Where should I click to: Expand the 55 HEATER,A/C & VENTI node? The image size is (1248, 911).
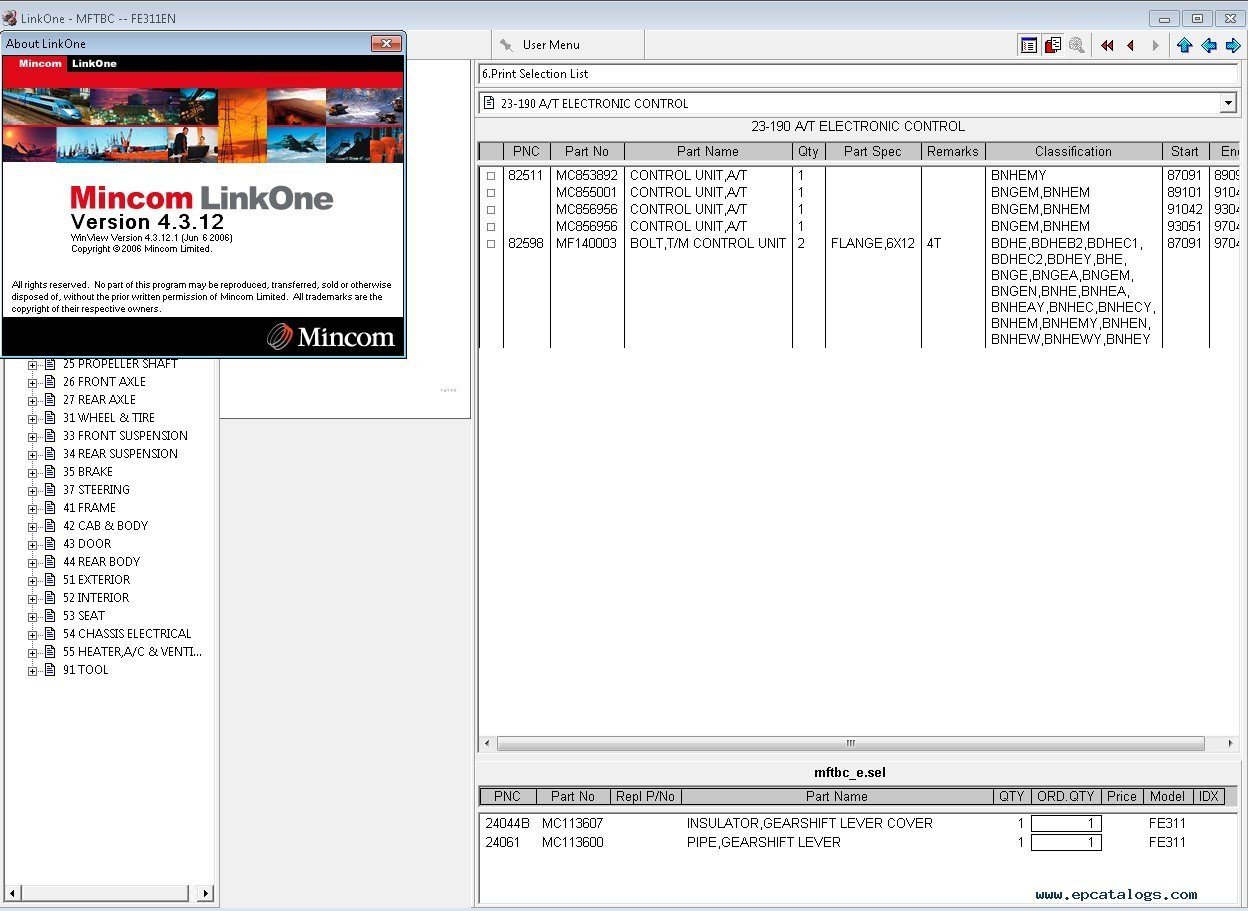tap(32, 652)
